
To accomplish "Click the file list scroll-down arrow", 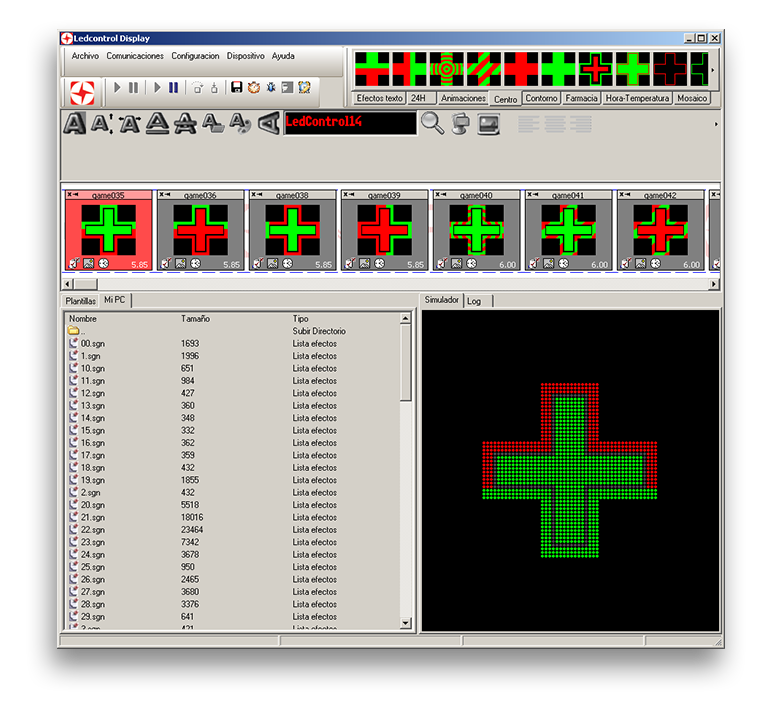I will tap(405, 623).
